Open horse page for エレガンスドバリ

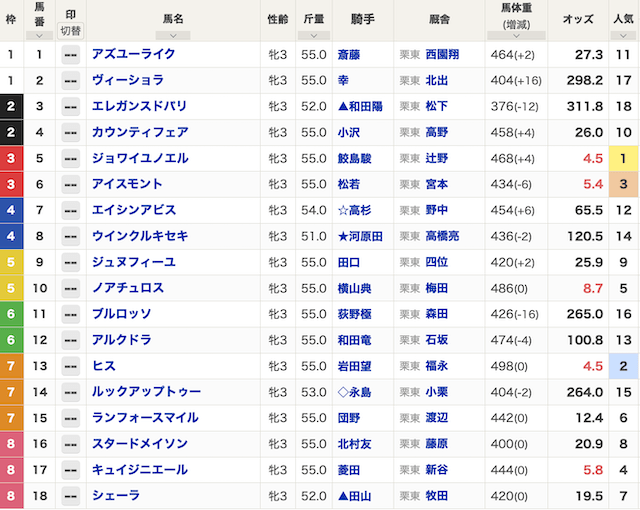(140, 107)
